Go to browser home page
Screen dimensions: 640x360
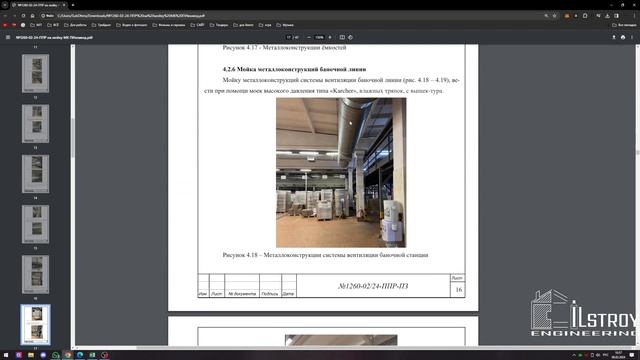pos(32,16)
